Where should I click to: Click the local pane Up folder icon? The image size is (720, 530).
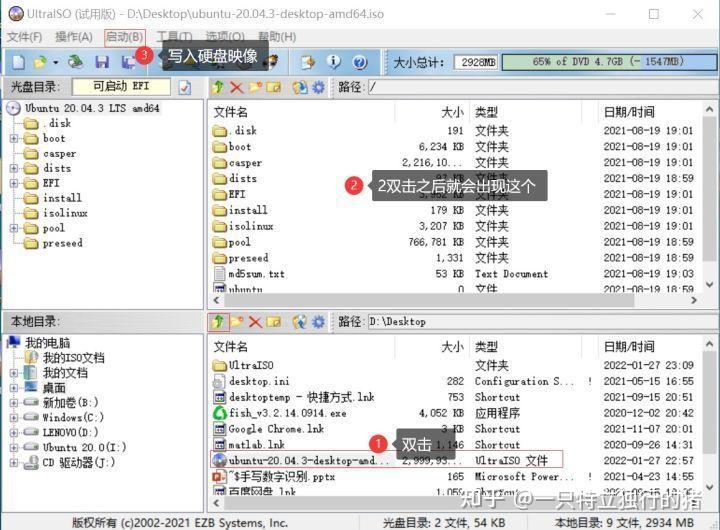click(x=218, y=321)
